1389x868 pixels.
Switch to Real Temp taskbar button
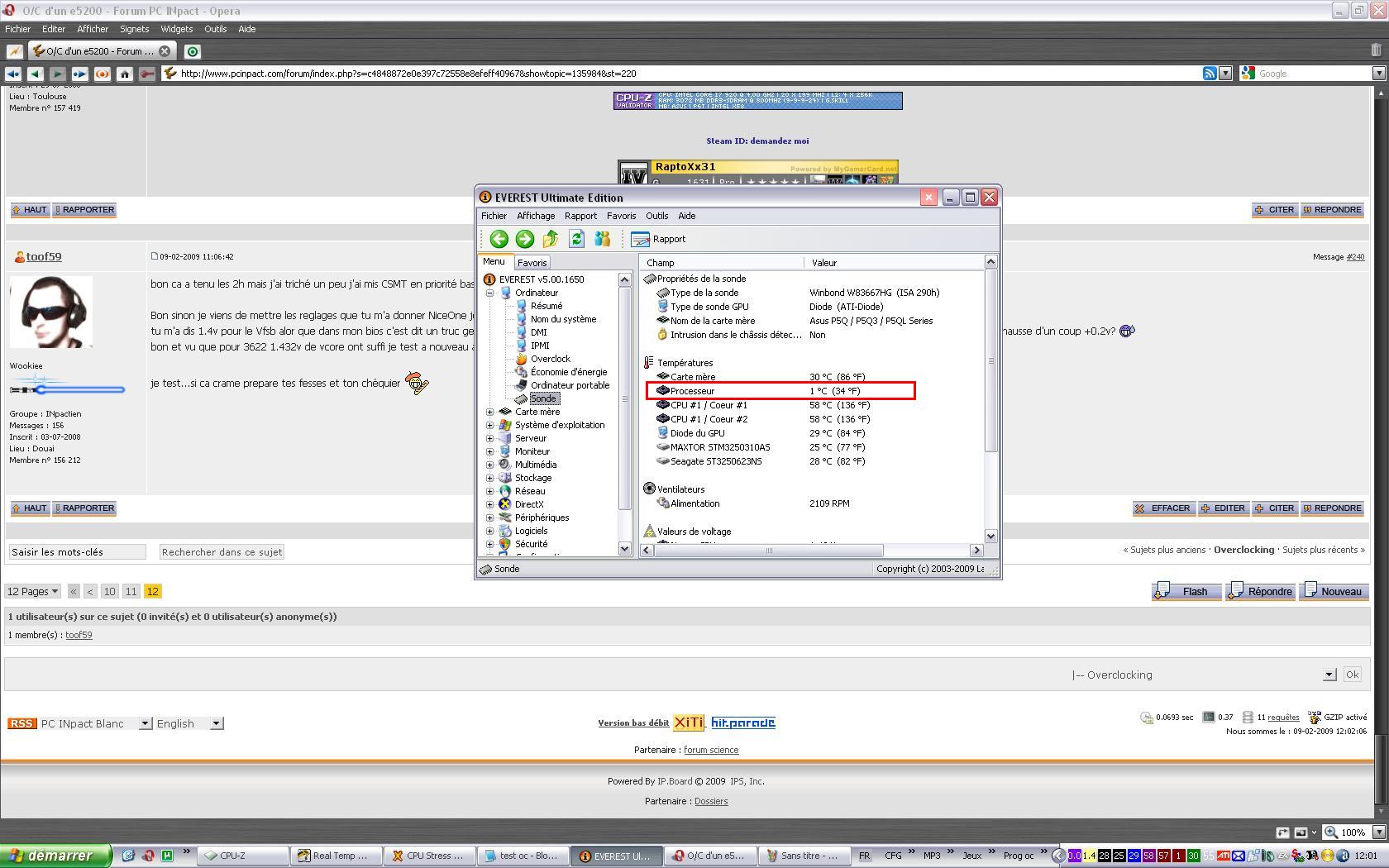(x=337, y=856)
